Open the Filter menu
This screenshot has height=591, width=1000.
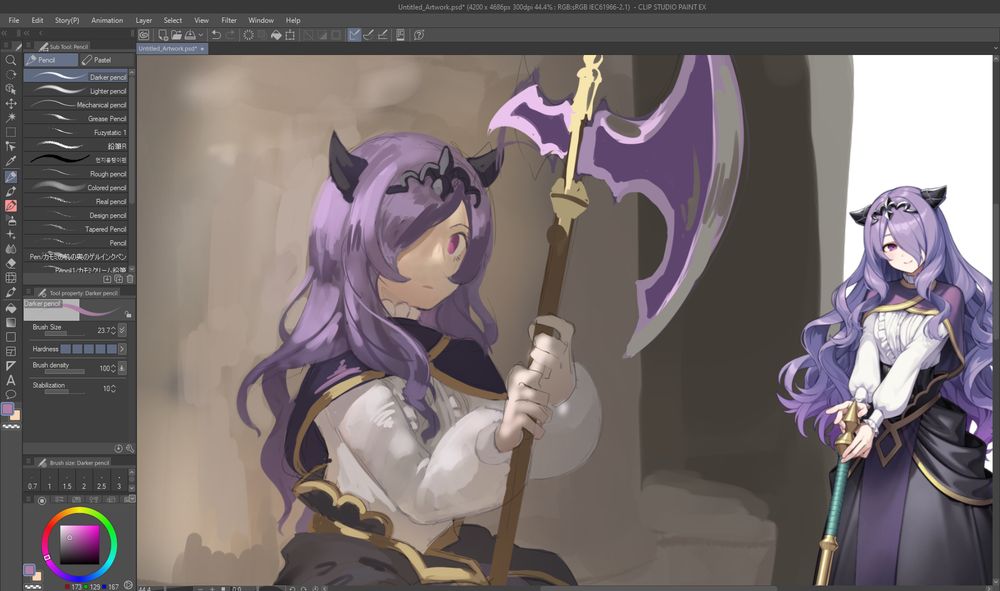pyautogui.click(x=229, y=20)
